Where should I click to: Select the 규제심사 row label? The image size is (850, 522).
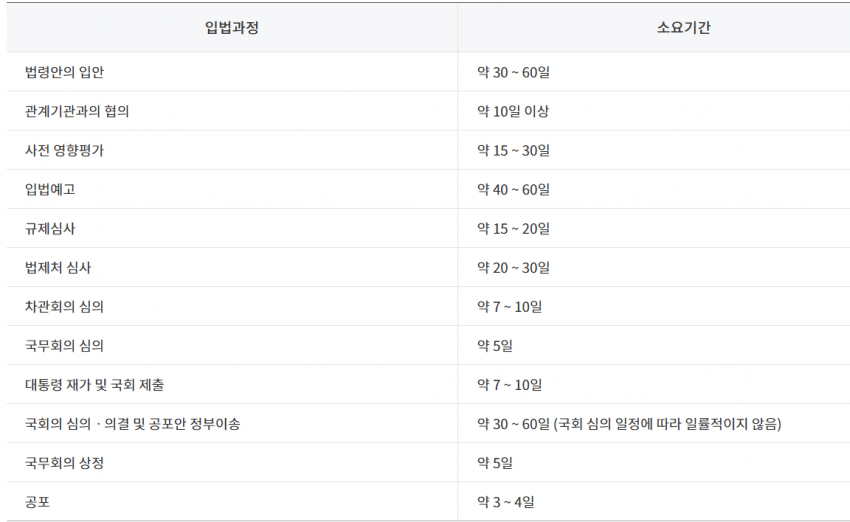(x=50, y=229)
